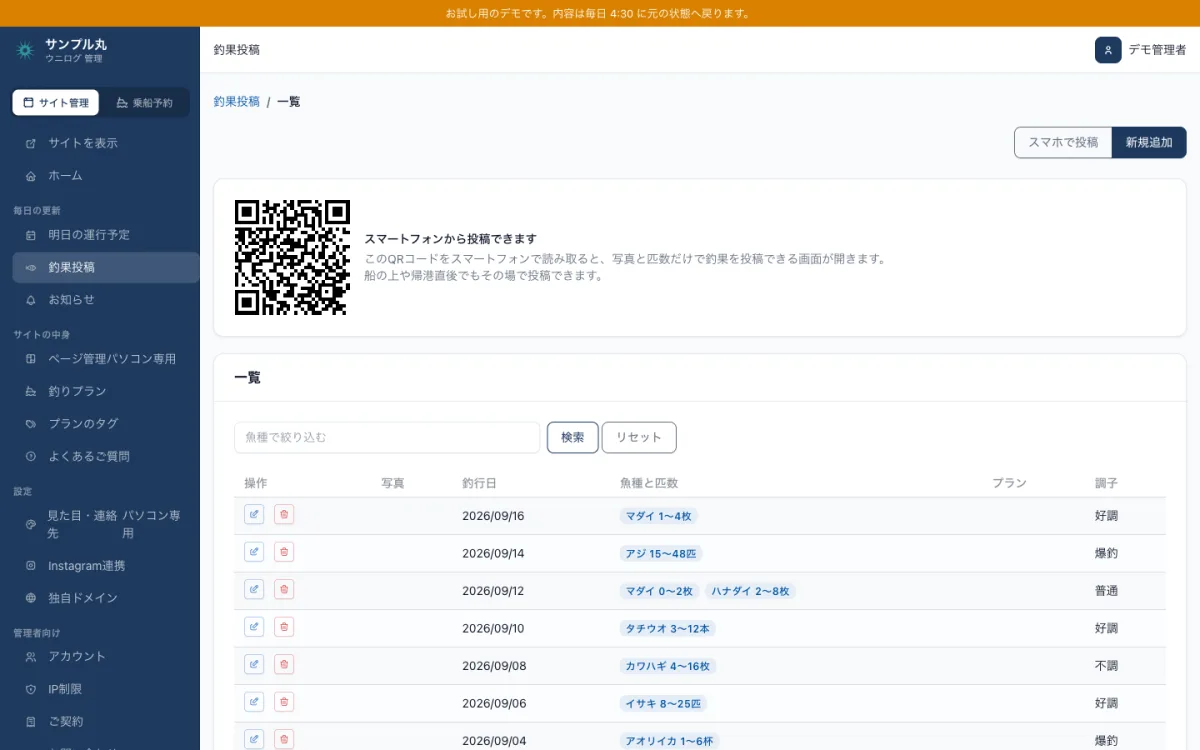Open よくあるご質問 in the sidebar
This screenshot has width=1200, height=750.
106,456
